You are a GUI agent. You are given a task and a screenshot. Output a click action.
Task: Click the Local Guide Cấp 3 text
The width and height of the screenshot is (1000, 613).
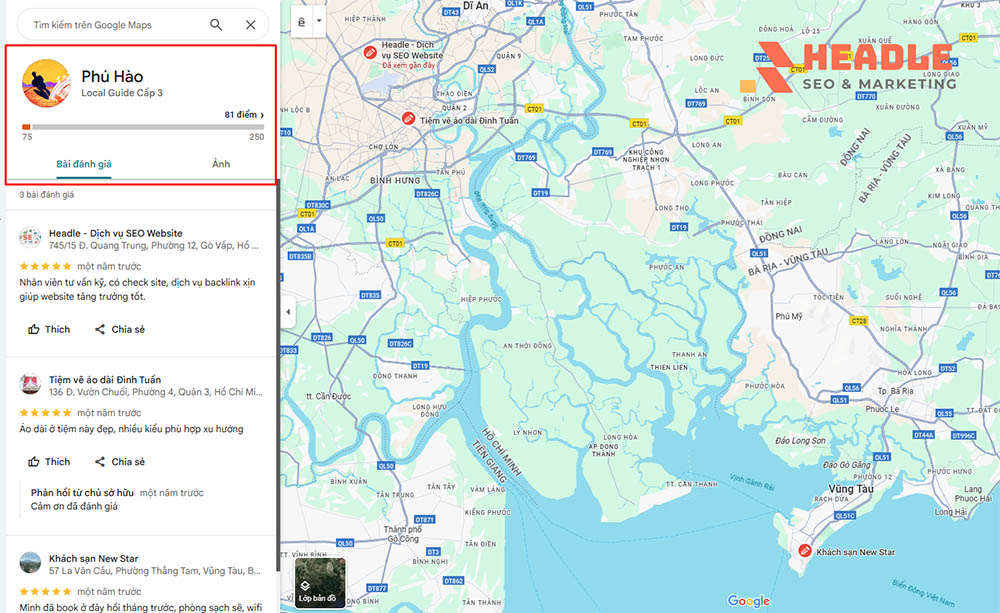(122, 92)
